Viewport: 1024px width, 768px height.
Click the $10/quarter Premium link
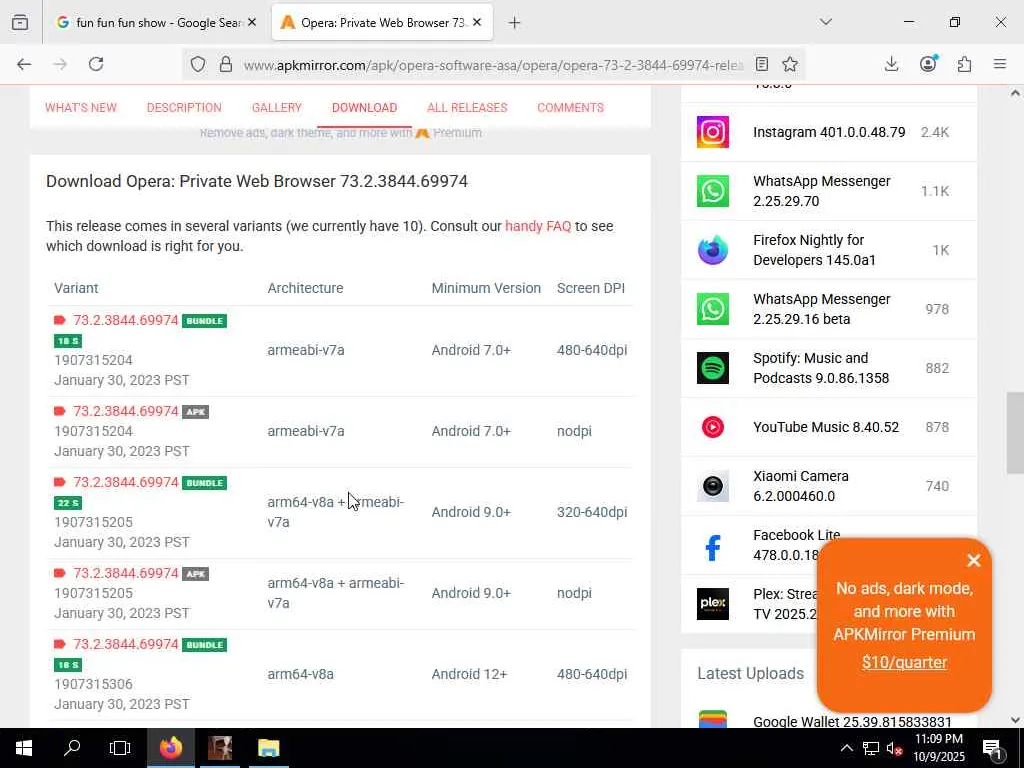click(x=904, y=662)
